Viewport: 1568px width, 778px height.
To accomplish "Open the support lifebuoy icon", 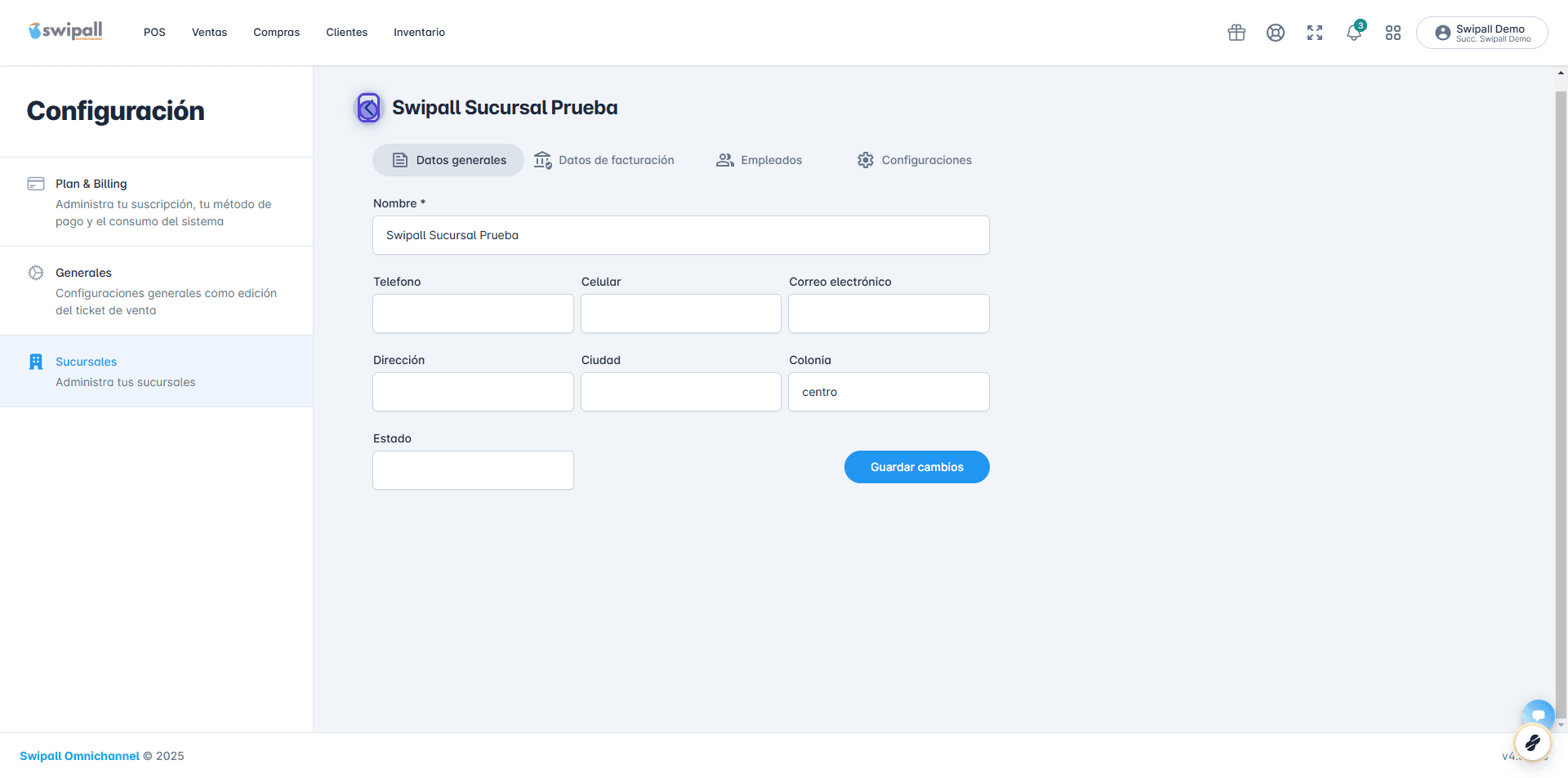I will [1276, 33].
